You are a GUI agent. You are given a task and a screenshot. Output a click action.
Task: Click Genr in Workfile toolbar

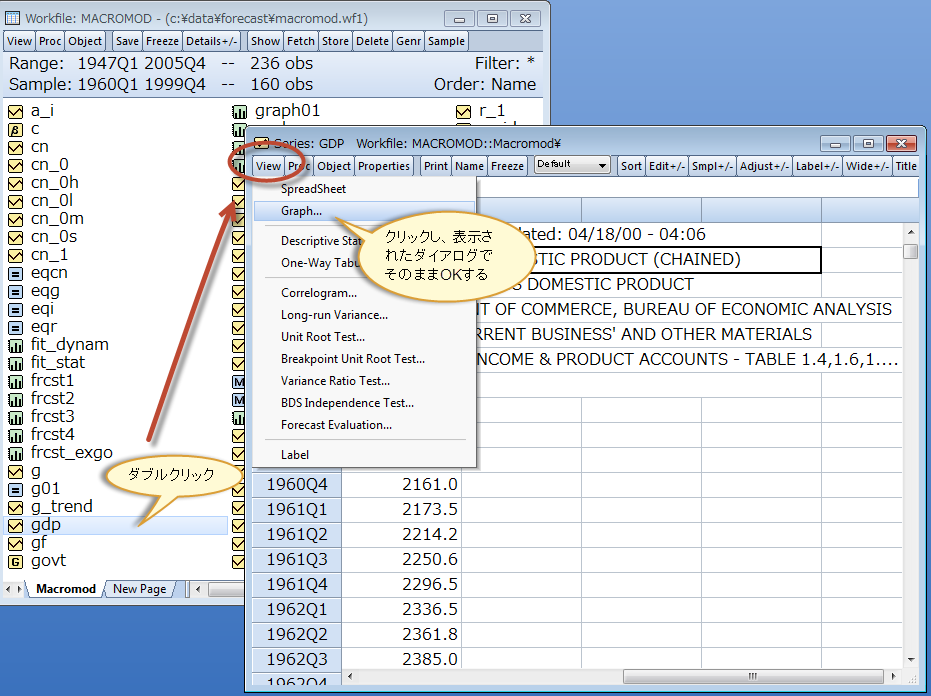[x=408, y=41]
